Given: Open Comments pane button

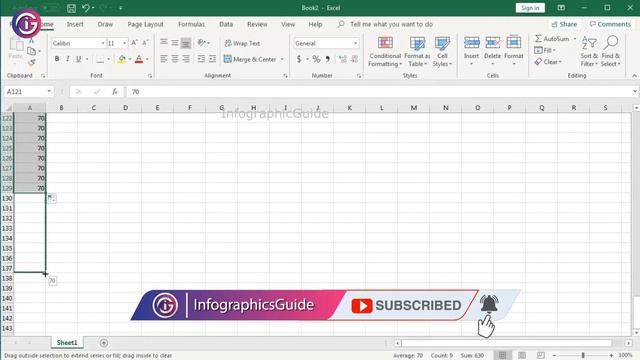Looking at the screenshot, I should coord(610,24).
